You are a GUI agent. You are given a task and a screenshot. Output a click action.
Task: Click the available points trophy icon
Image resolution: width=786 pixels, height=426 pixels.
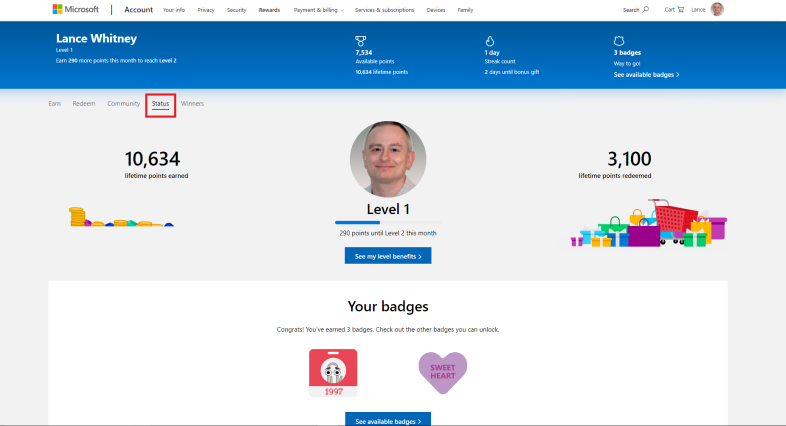click(x=360, y=41)
